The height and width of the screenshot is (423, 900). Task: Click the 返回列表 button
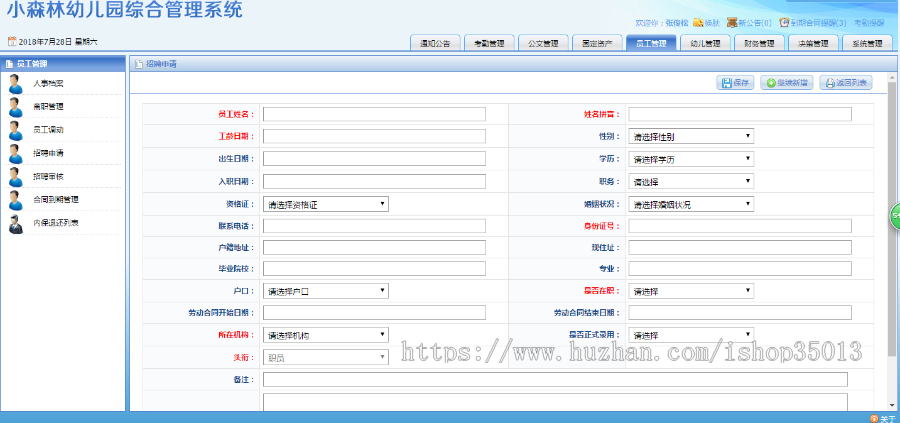[845, 83]
